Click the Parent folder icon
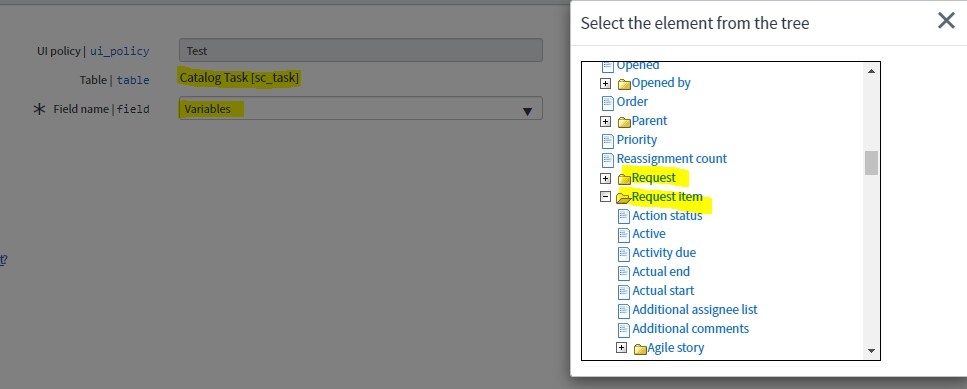 (624, 121)
